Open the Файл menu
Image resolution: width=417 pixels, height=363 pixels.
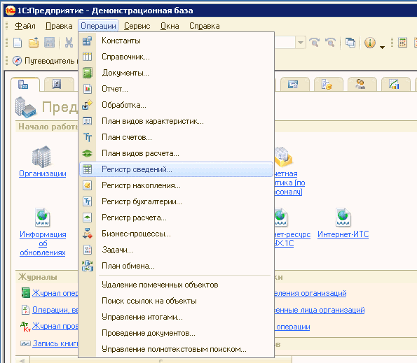[x=25, y=26]
